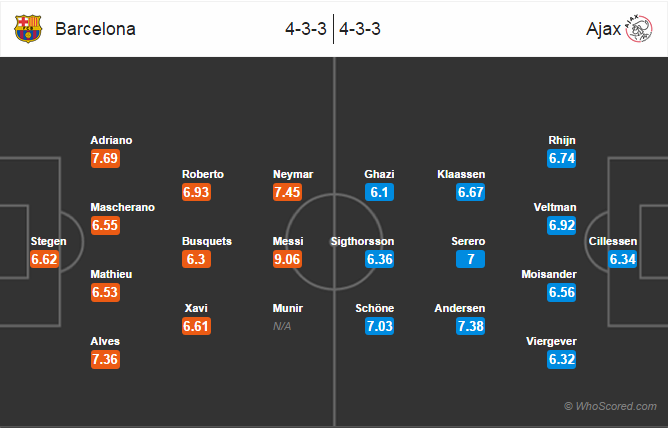The height and width of the screenshot is (428, 668).
Task: Select Neymar's 7.45 rating badge
Action: point(288,192)
